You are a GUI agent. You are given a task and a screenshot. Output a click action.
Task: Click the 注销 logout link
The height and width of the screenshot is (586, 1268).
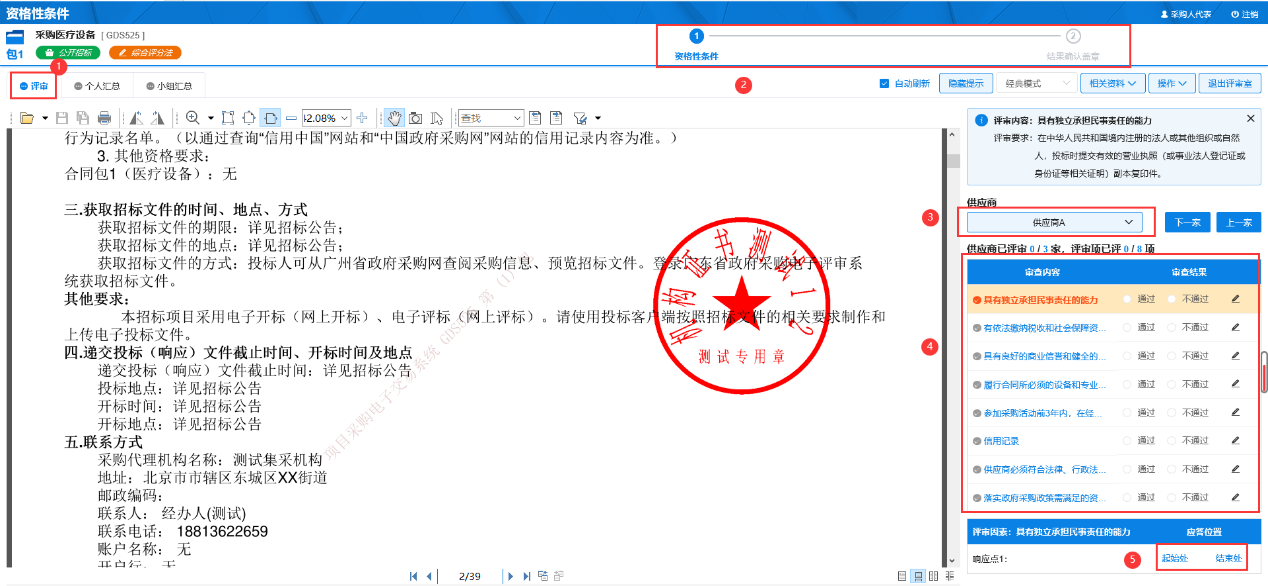point(1245,14)
